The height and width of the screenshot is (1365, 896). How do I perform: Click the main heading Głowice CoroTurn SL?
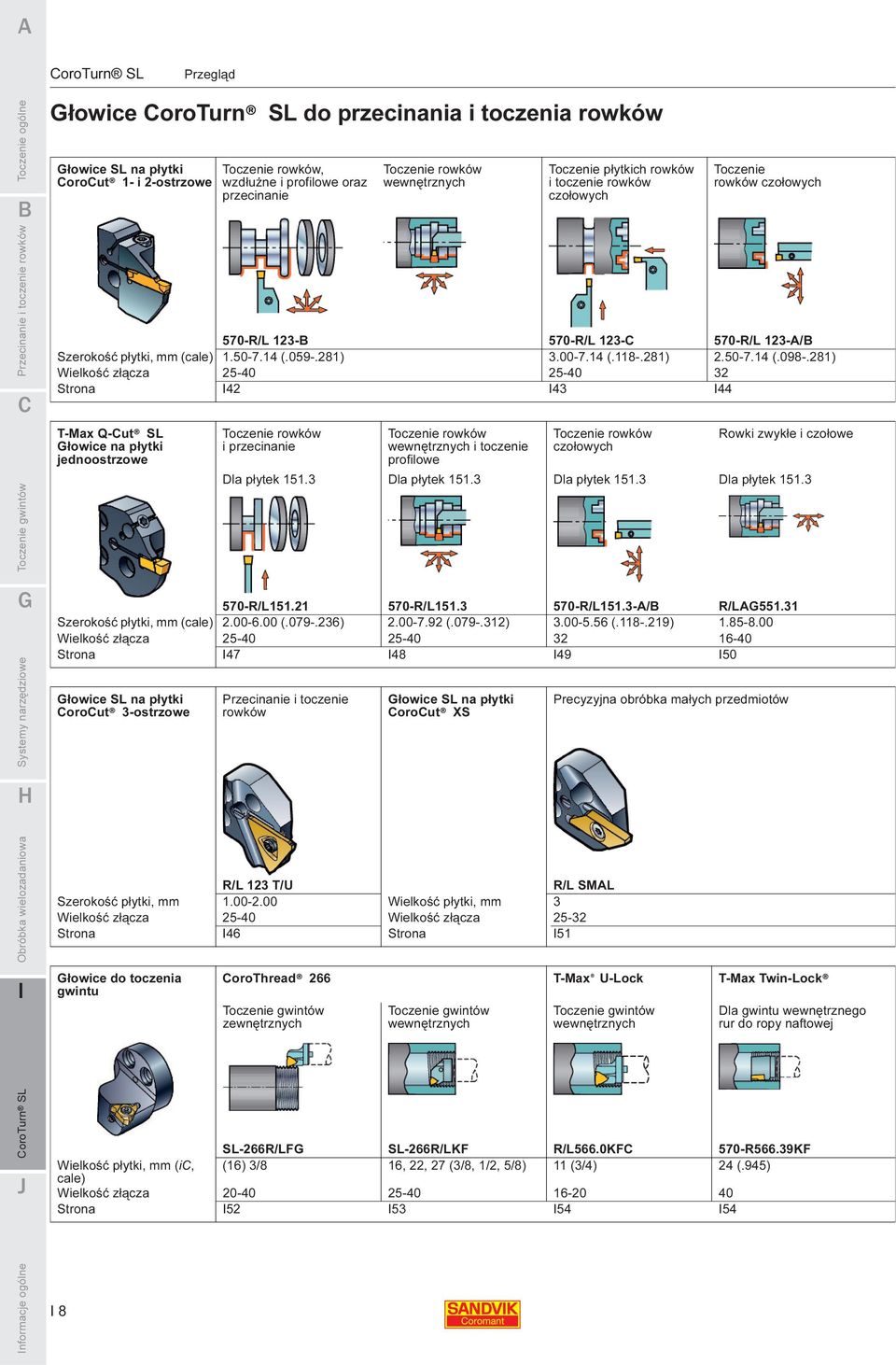357,113
